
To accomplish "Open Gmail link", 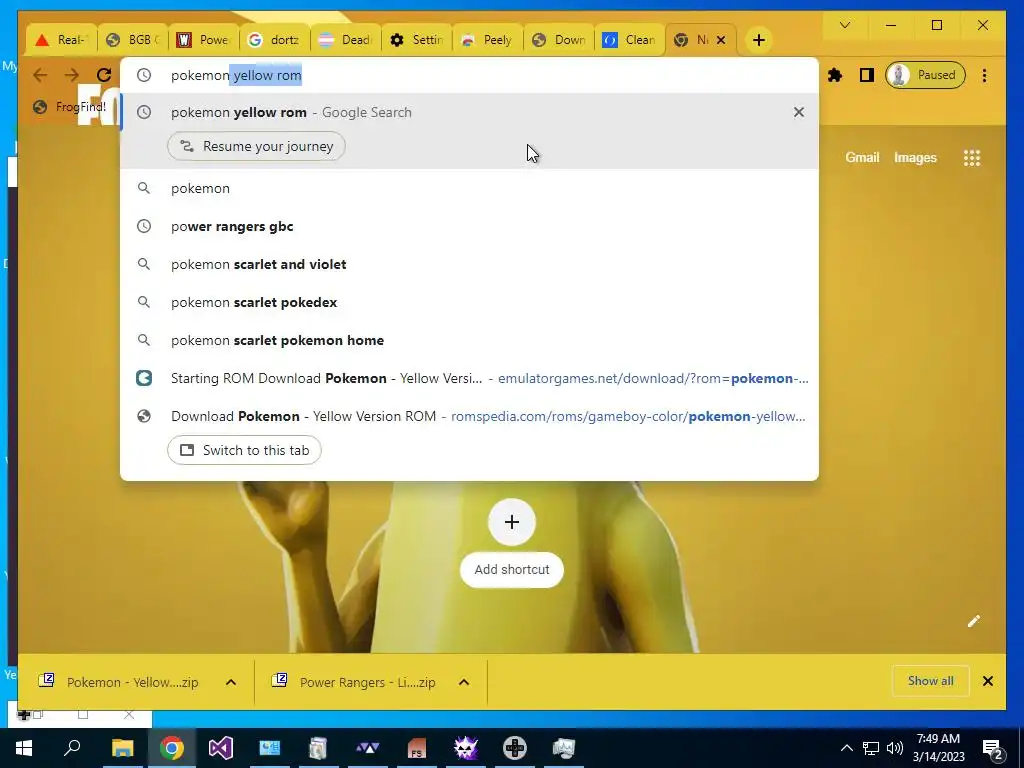I will (x=862, y=157).
